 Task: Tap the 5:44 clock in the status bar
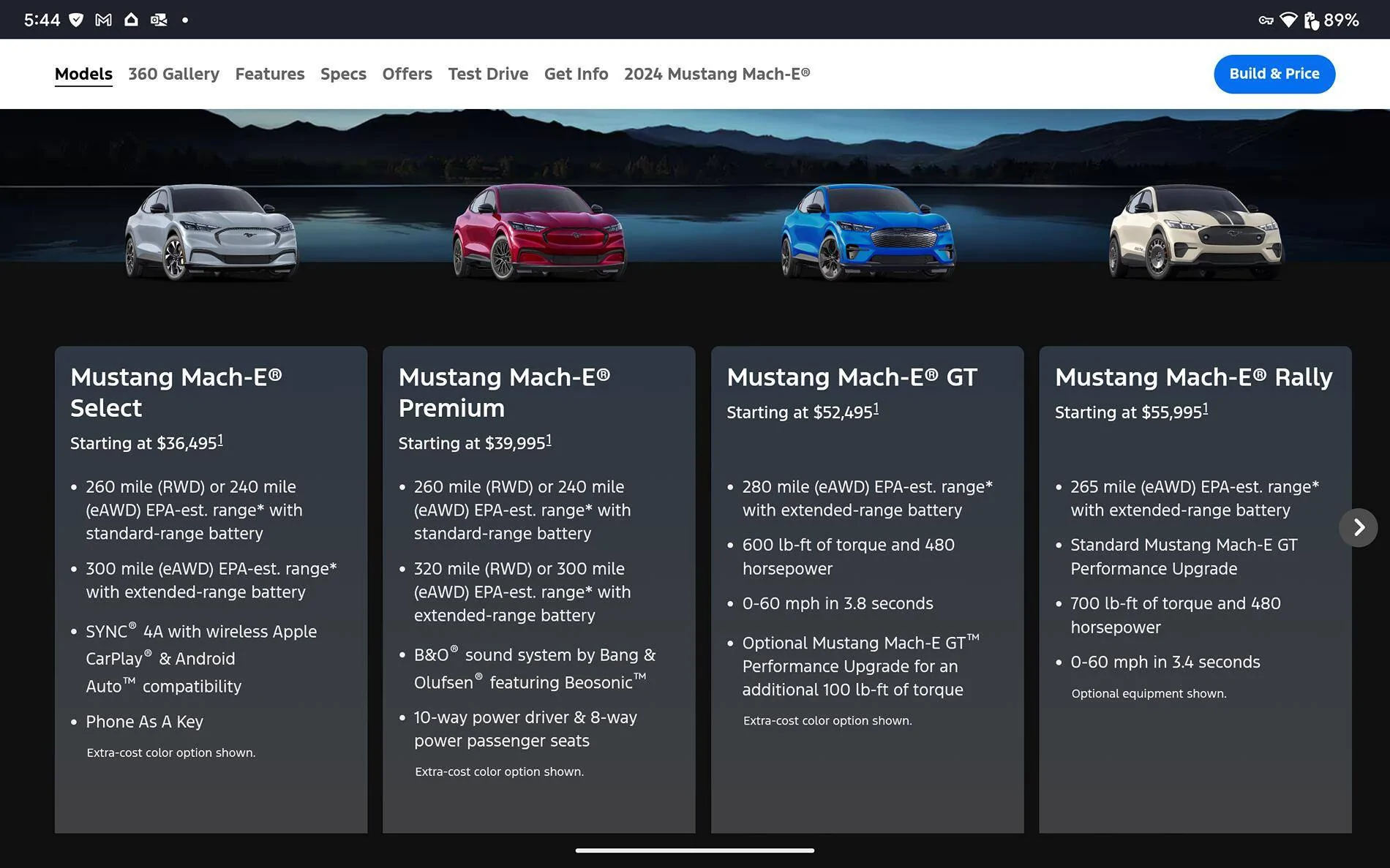[x=42, y=20]
